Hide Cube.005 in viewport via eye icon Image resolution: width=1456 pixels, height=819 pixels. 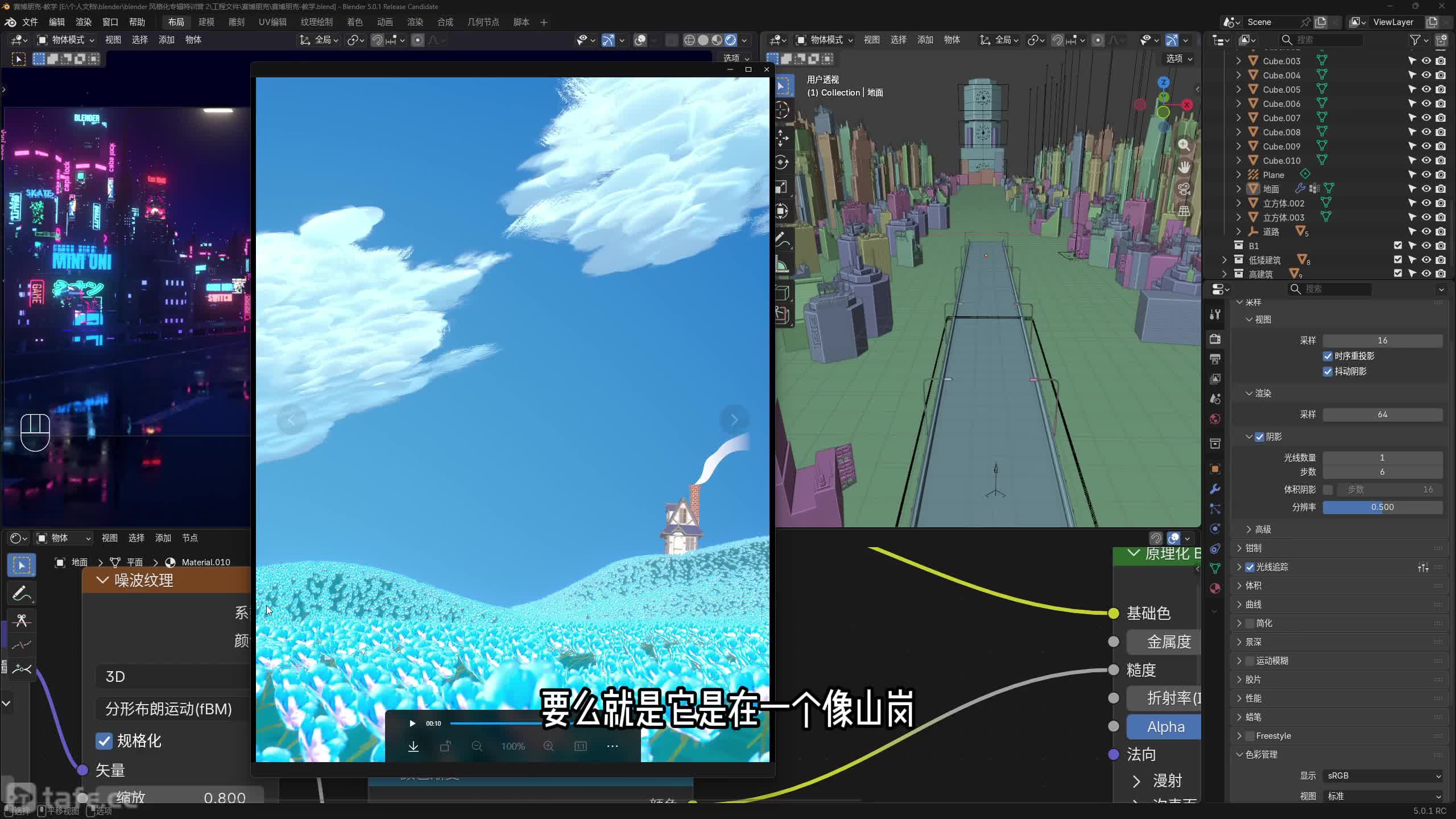[x=1426, y=89]
